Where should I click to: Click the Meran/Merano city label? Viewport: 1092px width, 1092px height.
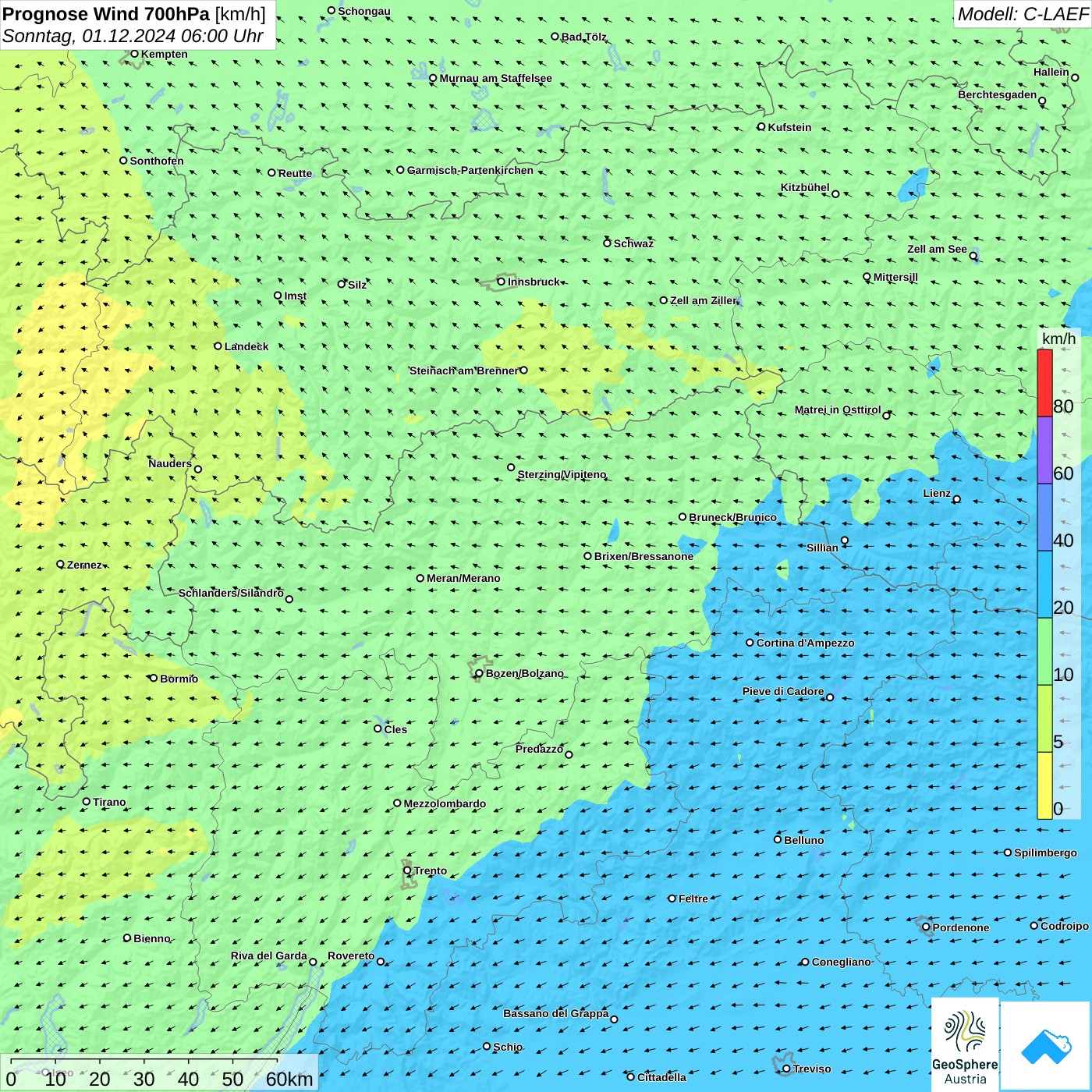click(463, 578)
